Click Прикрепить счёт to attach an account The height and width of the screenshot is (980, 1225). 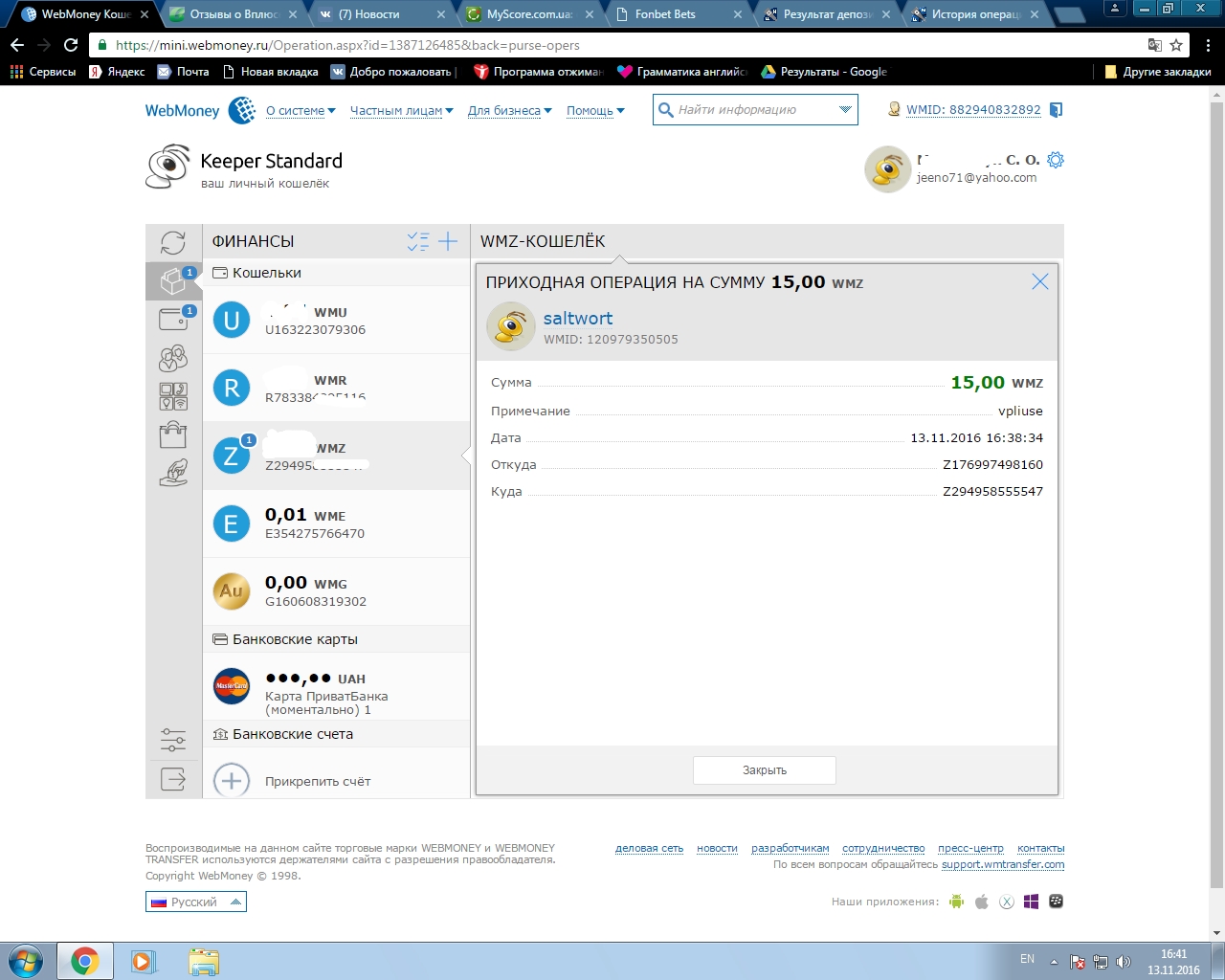(318, 781)
